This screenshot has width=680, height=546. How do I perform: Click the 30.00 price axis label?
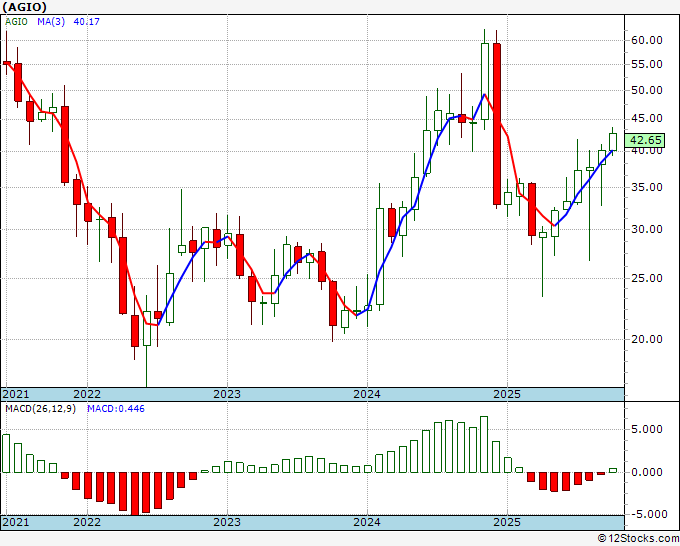pyautogui.click(x=647, y=229)
